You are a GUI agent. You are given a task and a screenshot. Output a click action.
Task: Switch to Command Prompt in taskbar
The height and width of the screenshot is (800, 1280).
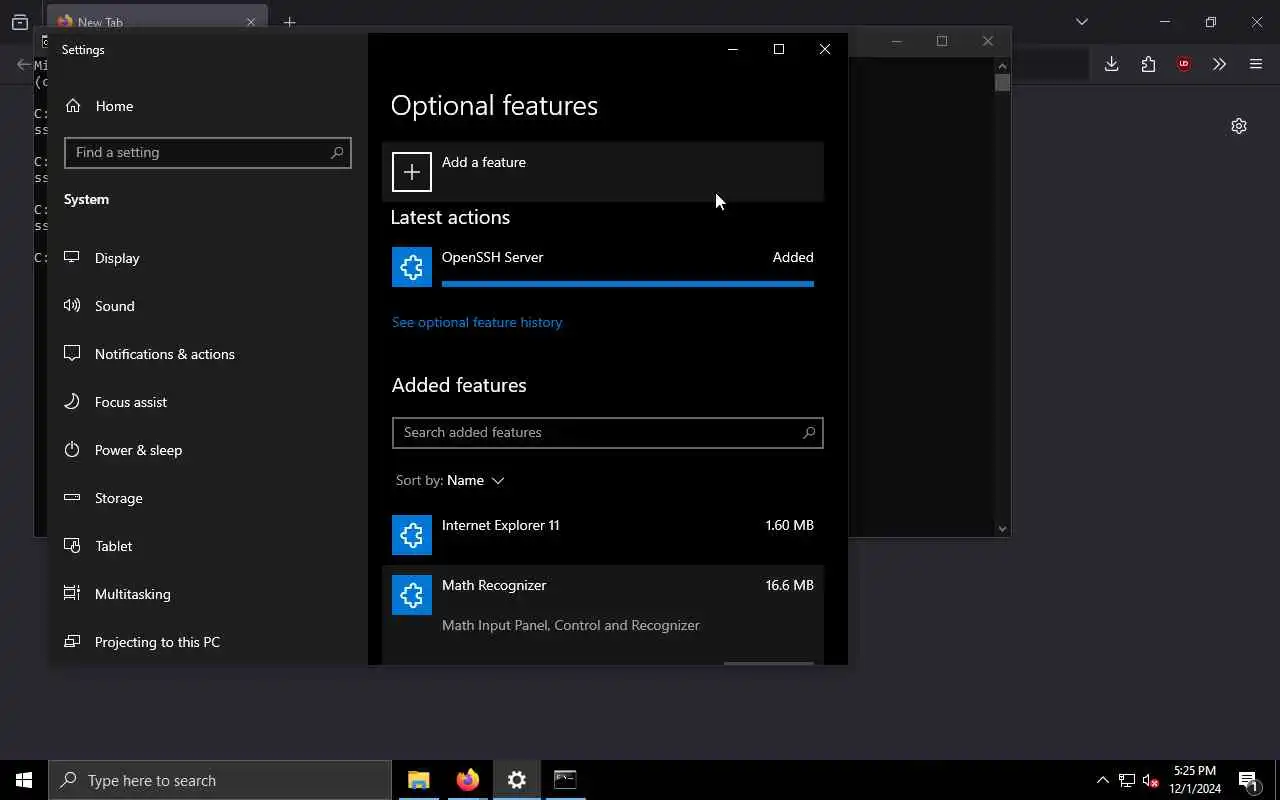565,780
